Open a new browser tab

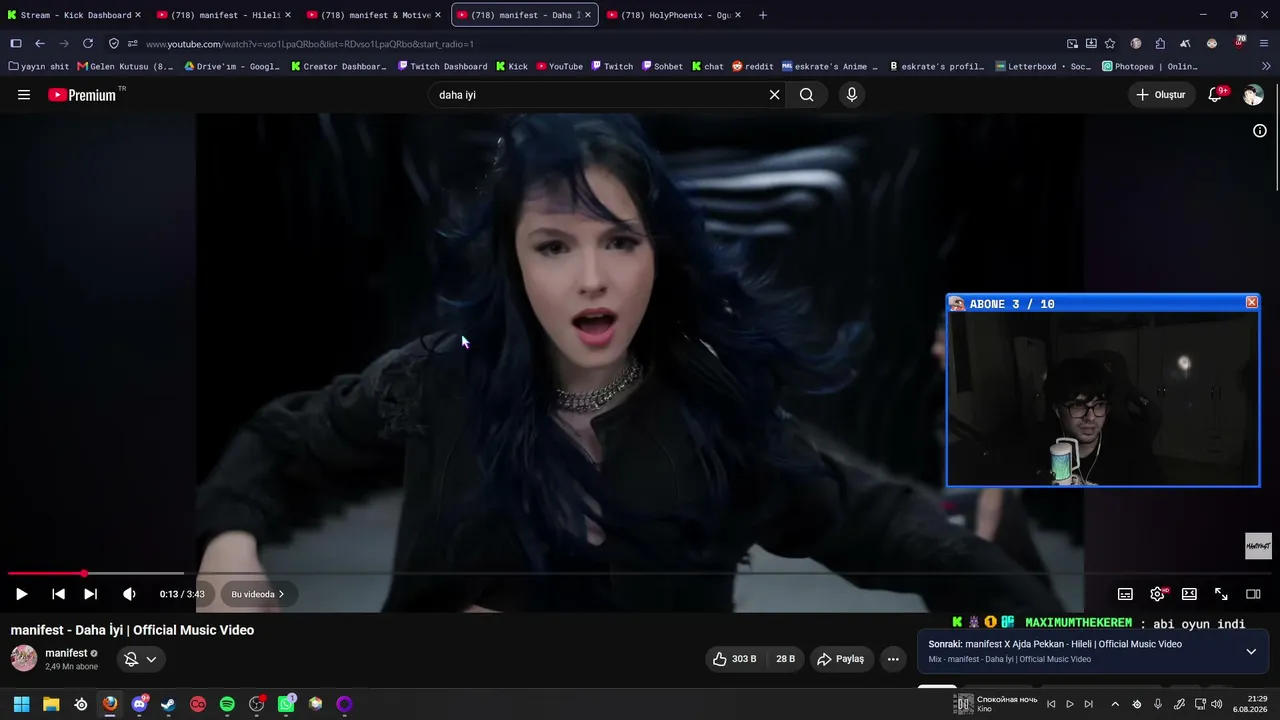coord(763,15)
